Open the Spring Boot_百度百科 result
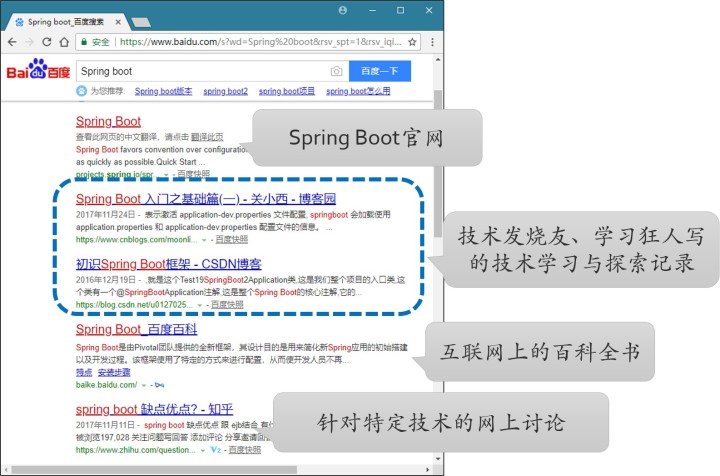 pyautogui.click(x=136, y=329)
